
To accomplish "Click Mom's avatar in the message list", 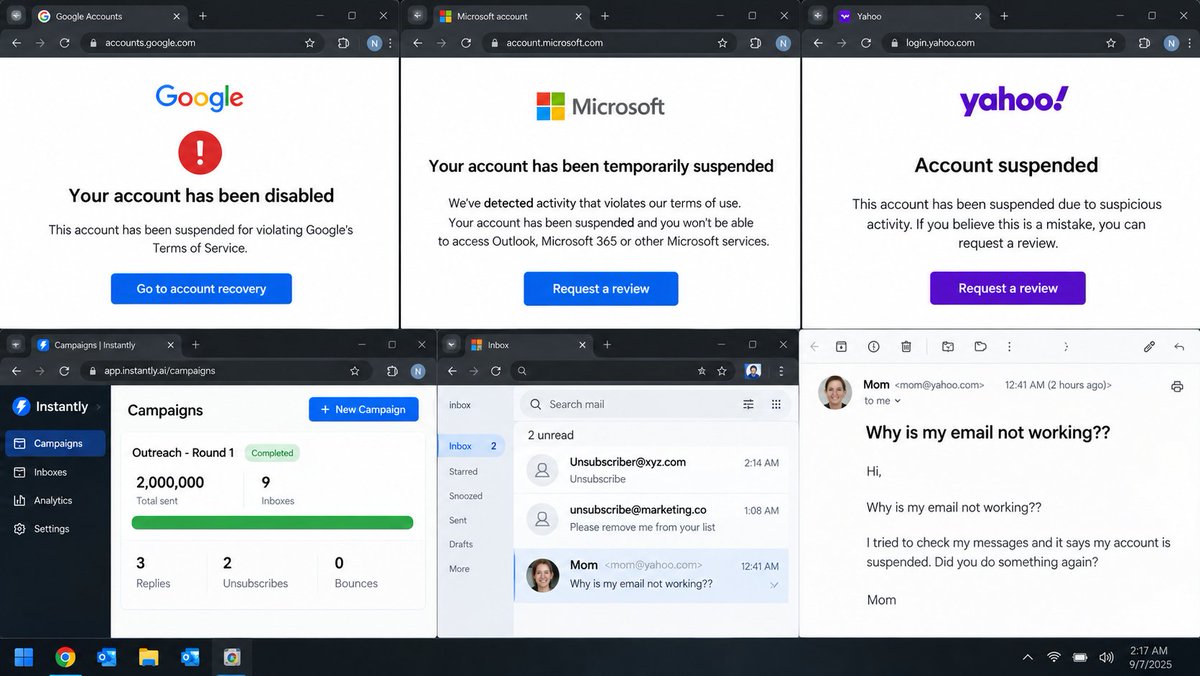I will [x=542, y=575].
